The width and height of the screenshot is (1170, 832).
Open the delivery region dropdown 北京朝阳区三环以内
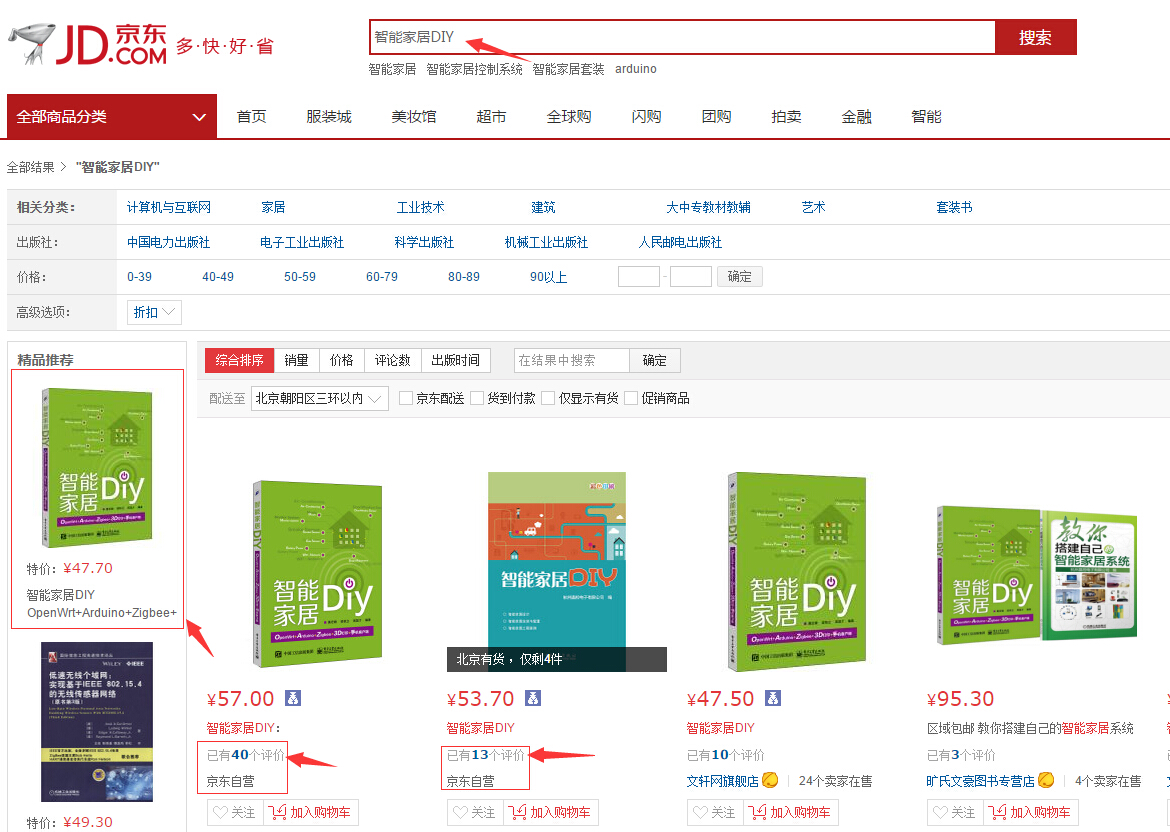(319, 398)
